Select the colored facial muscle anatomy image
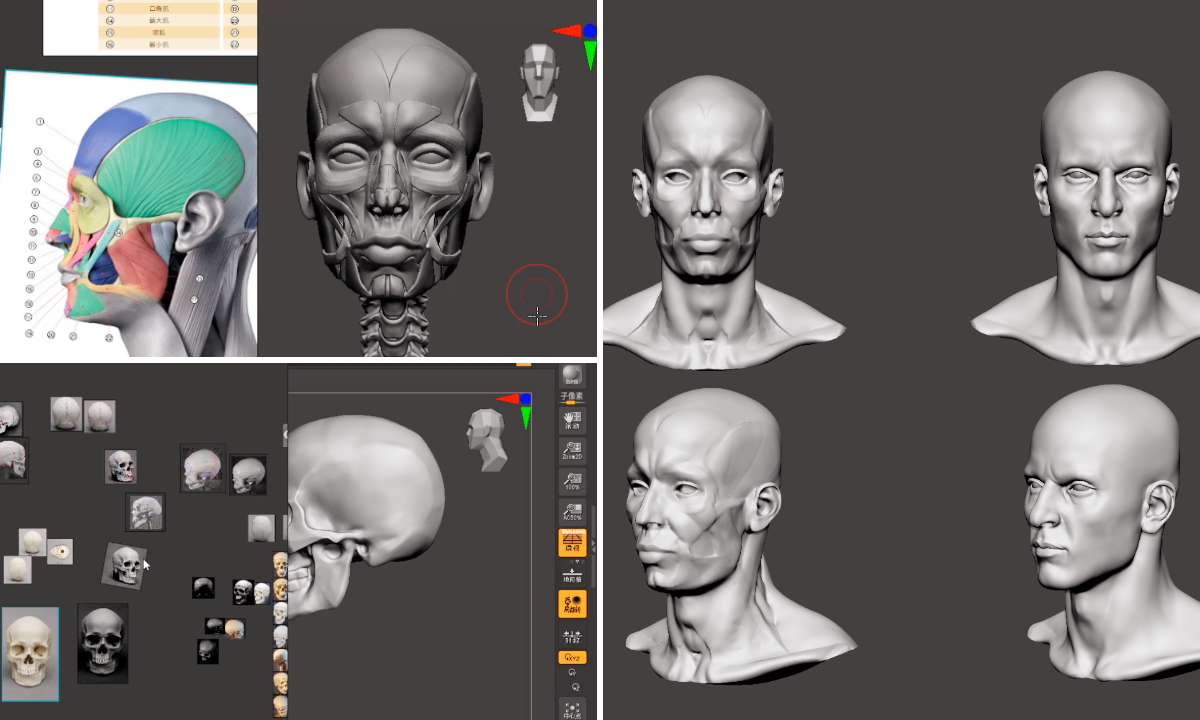This screenshot has height=720, width=1200. (x=130, y=215)
